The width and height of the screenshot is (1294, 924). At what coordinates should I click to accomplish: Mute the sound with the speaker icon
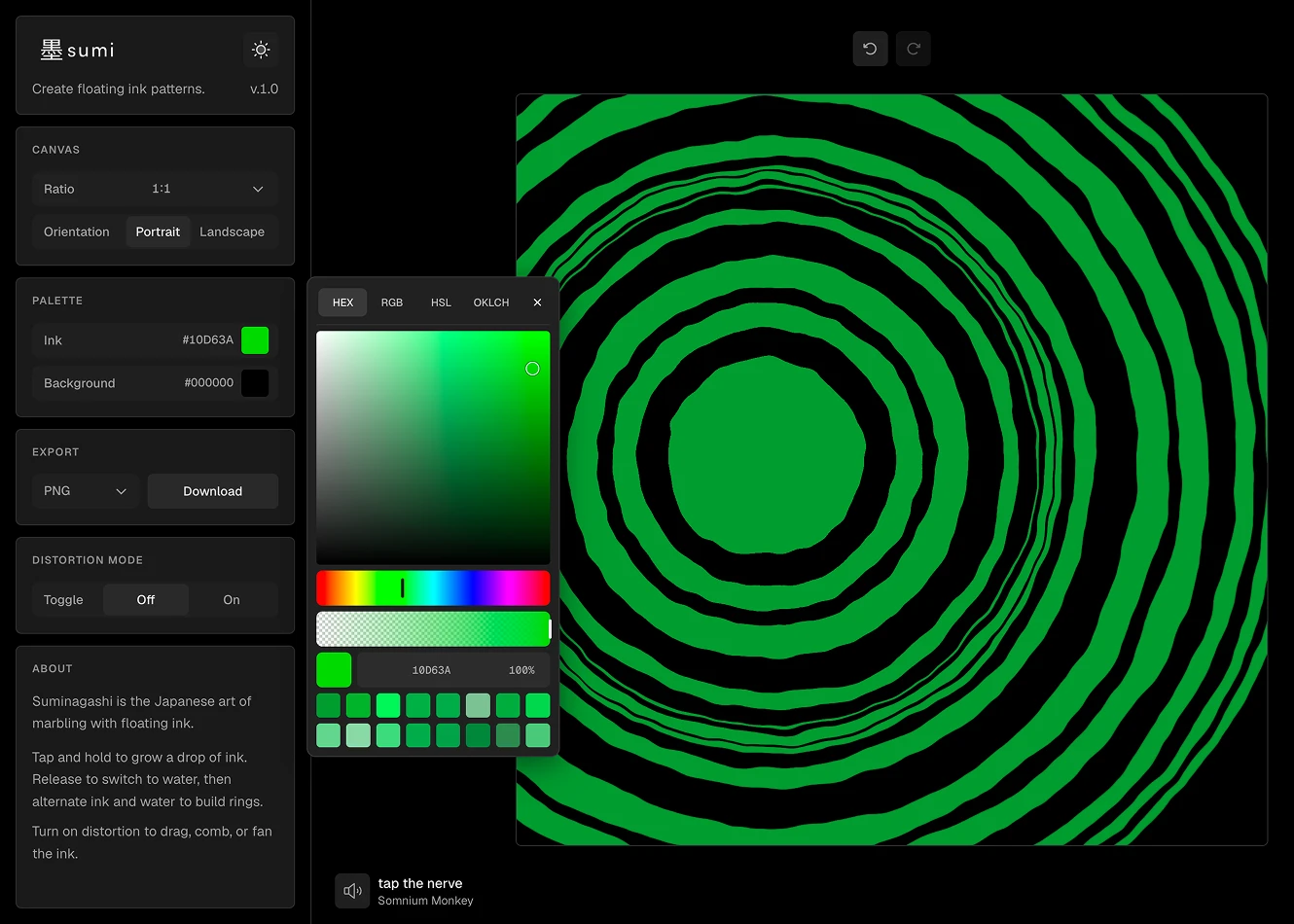[x=352, y=891]
